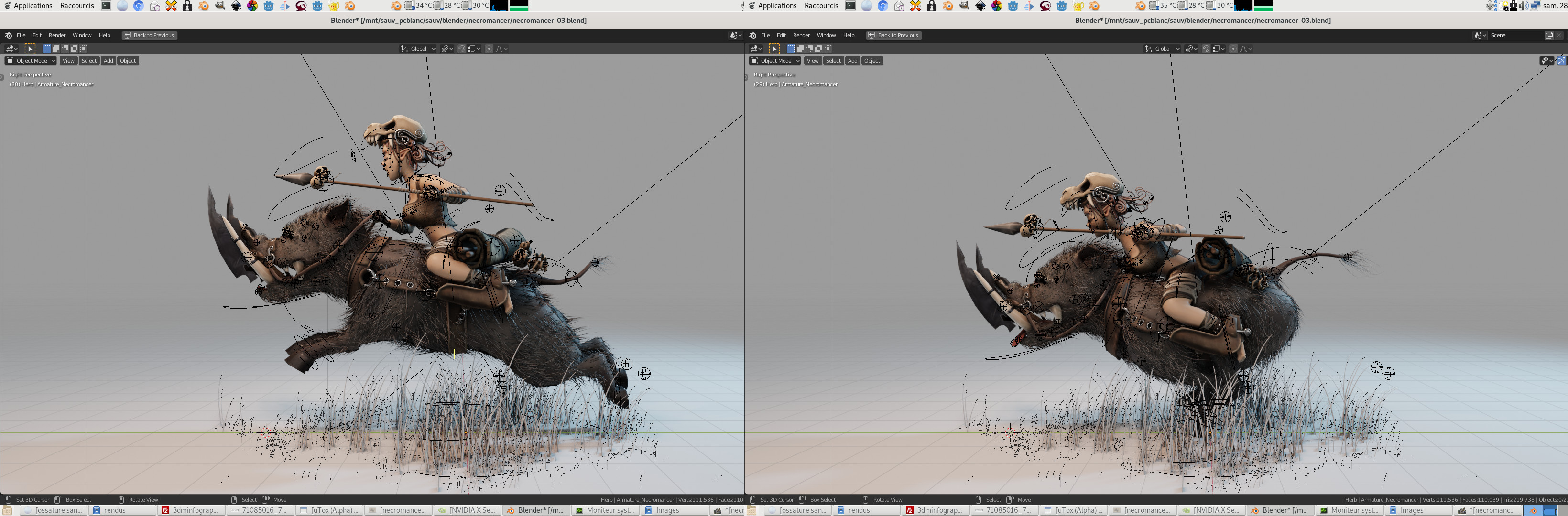
Task: Choose Invert selection mode in right window
Action: pyautogui.click(x=819, y=49)
